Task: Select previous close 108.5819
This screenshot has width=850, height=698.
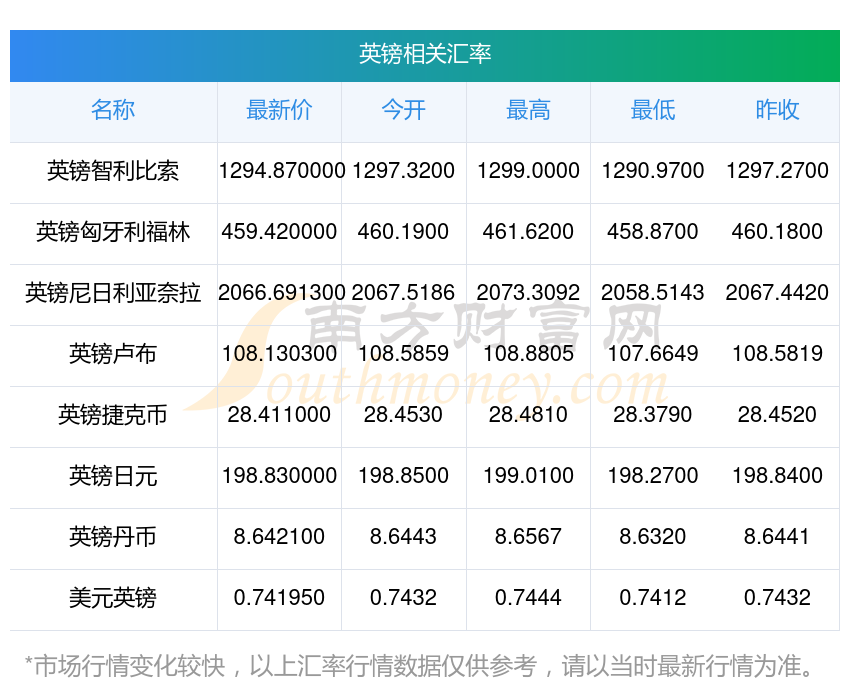Action: 777,354
